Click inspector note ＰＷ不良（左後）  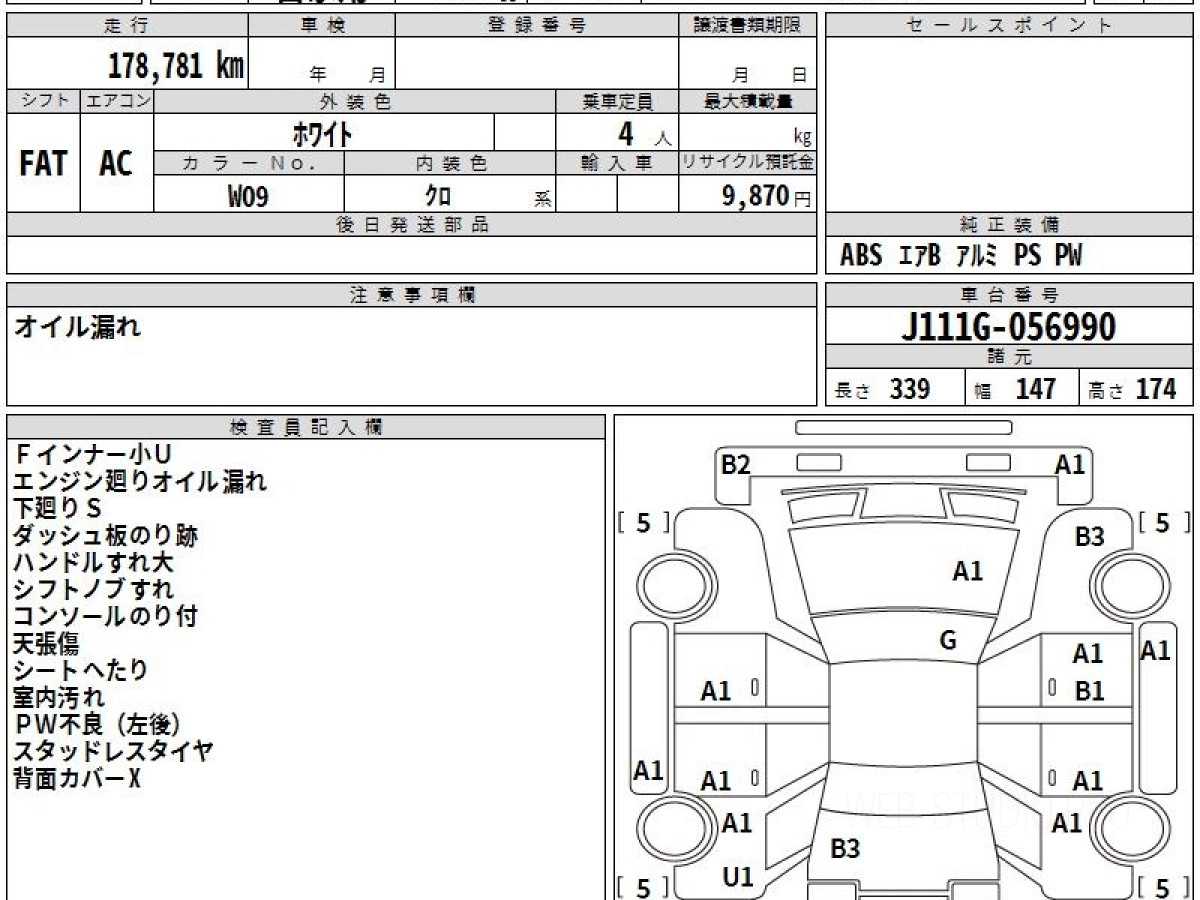[x=98, y=724]
